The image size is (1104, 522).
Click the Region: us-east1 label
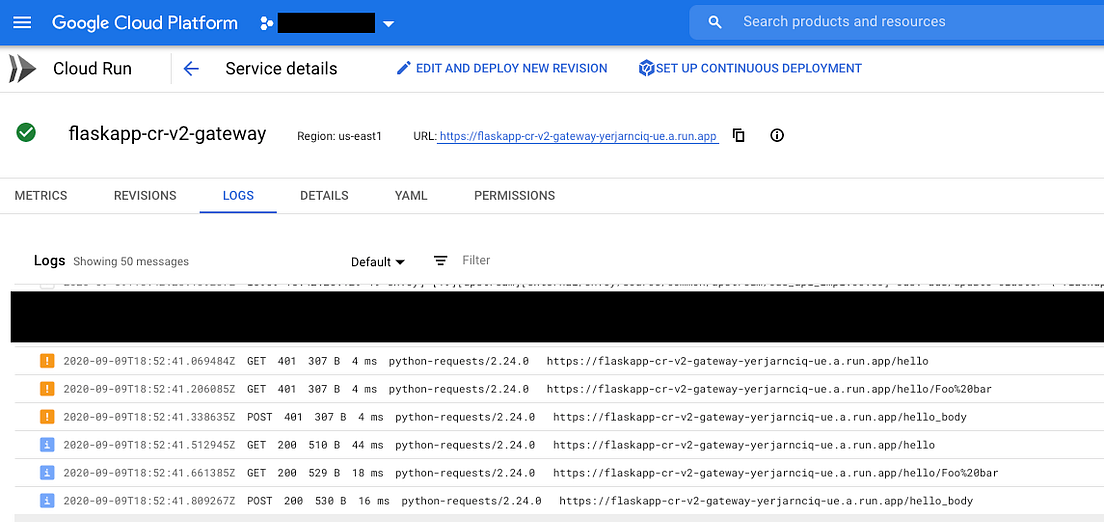[339, 136]
